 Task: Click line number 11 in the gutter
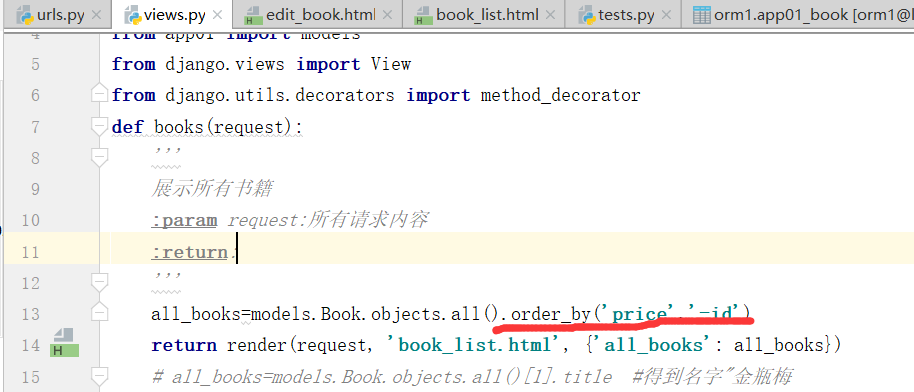[30, 252]
